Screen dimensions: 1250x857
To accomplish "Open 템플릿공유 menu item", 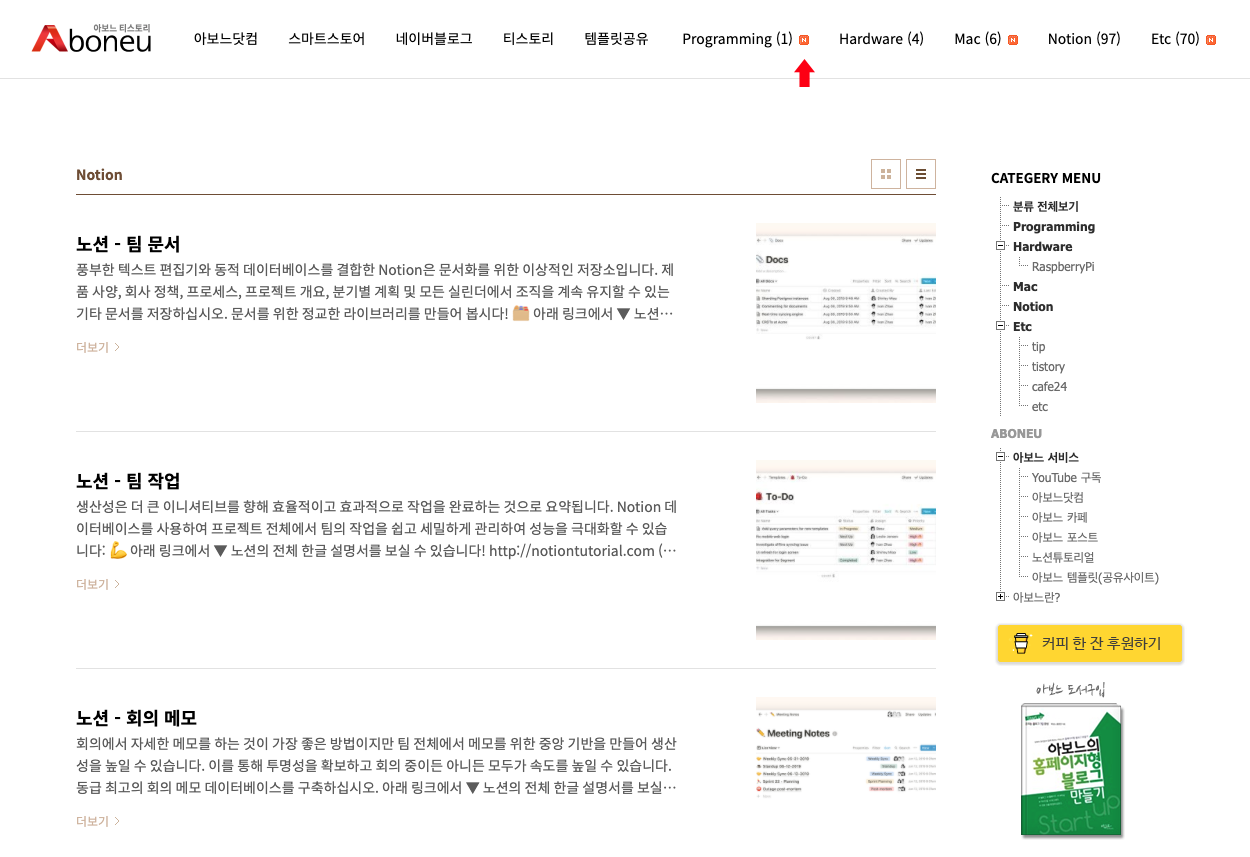I will [617, 39].
